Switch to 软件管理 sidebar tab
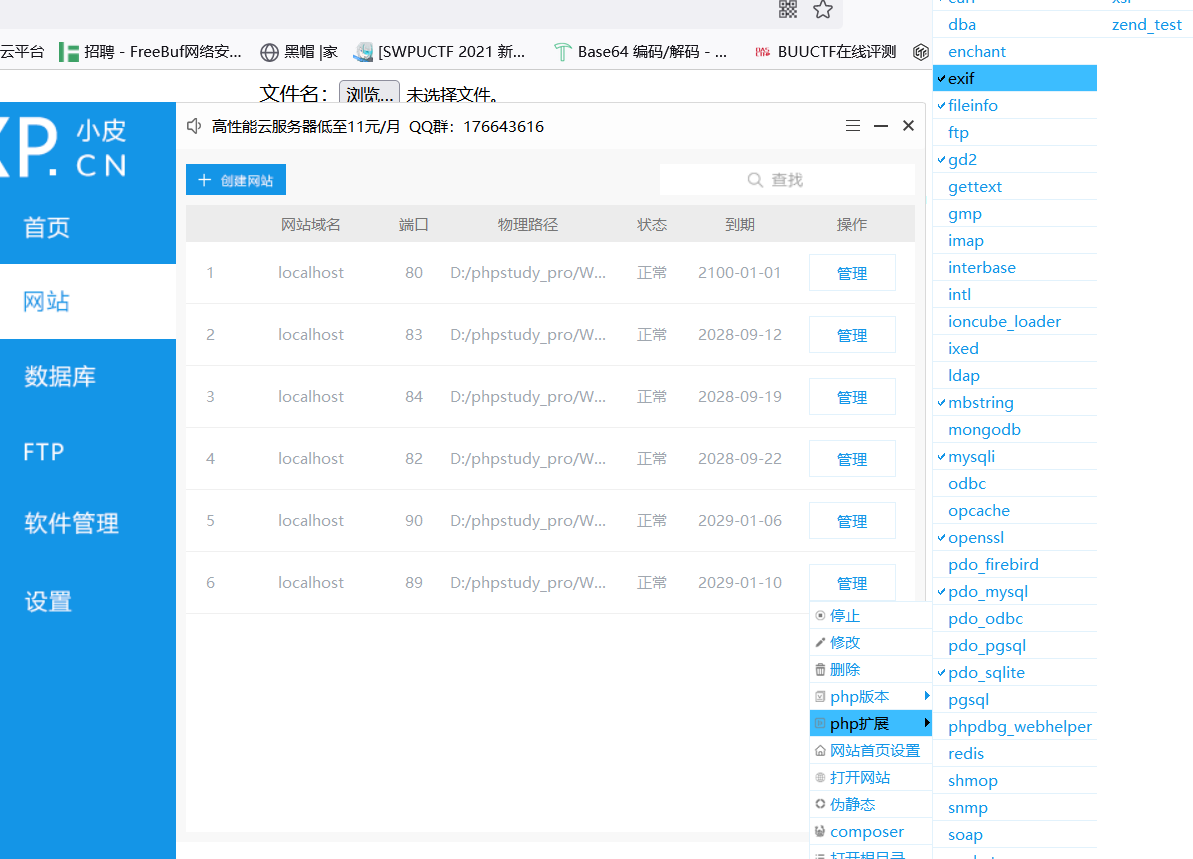The width and height of the screenshot is (1193, 859). pos(87,523)
